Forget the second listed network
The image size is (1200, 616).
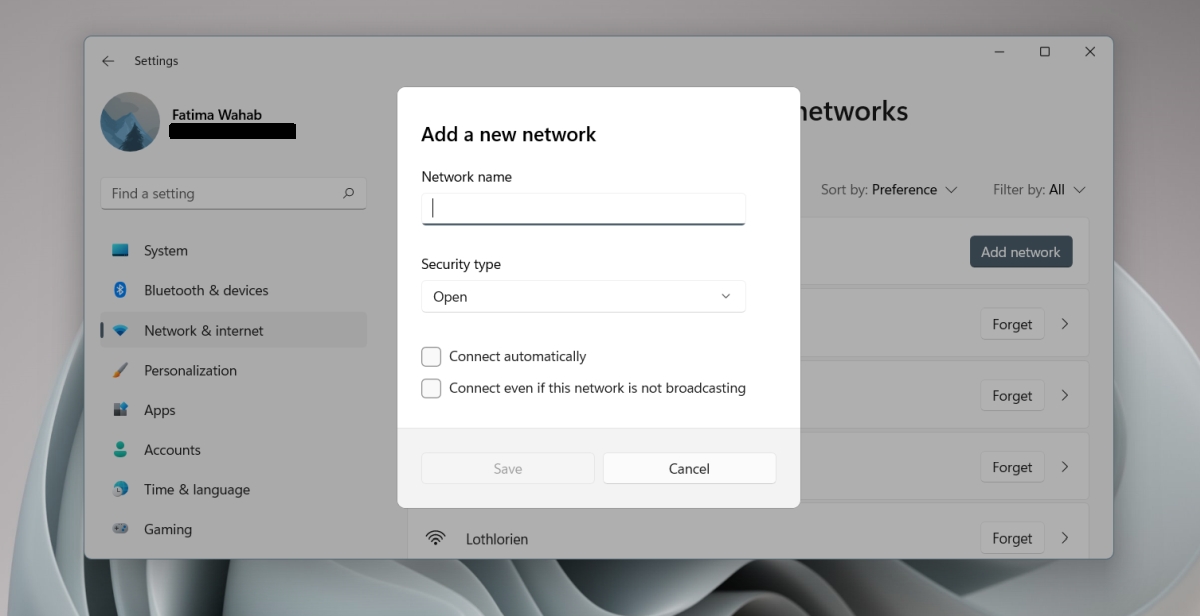pyautogui.click(x=1012, y=395)
